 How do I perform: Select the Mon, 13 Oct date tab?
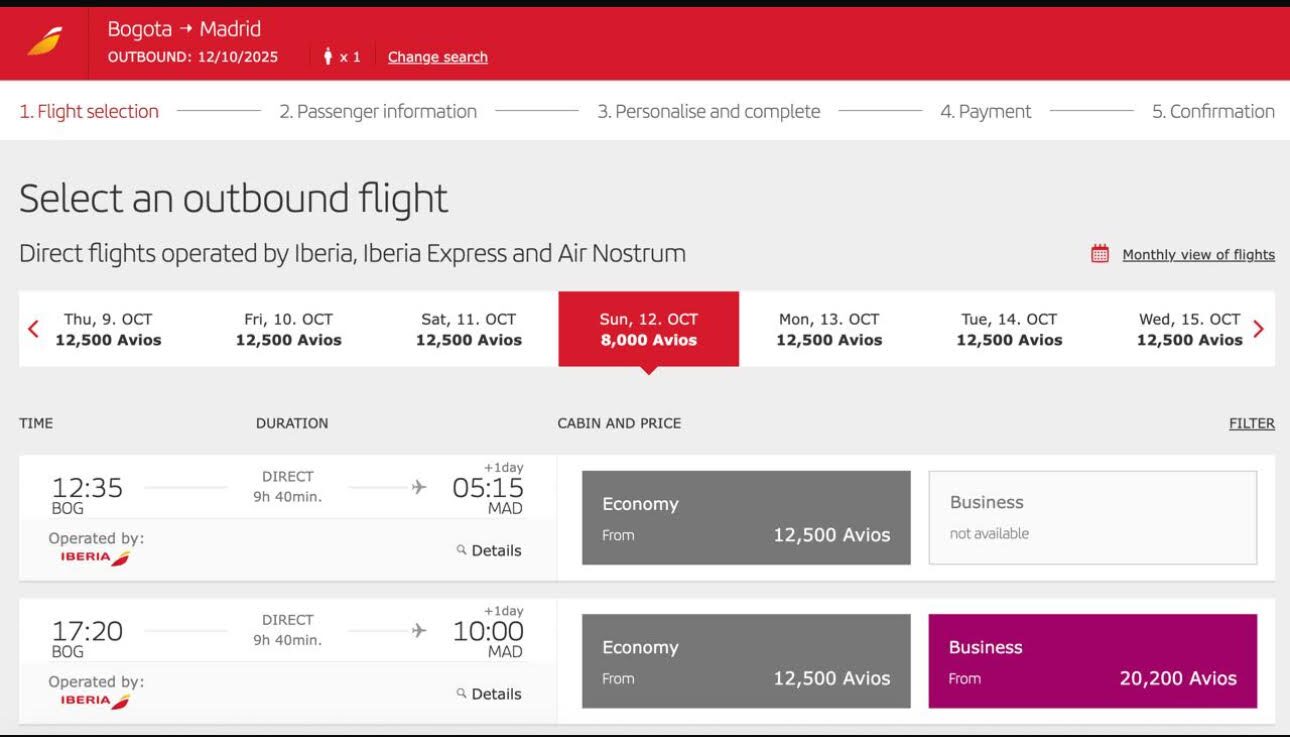pyautogui.click(x=829, y=329)
